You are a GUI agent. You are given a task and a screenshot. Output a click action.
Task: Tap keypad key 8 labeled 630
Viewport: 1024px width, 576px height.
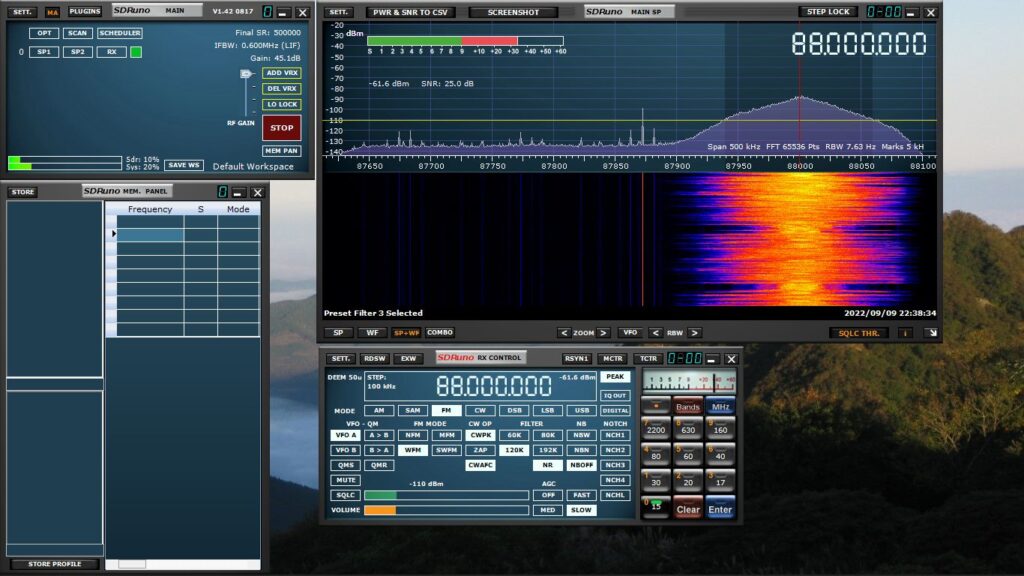(x=688, y=428)
